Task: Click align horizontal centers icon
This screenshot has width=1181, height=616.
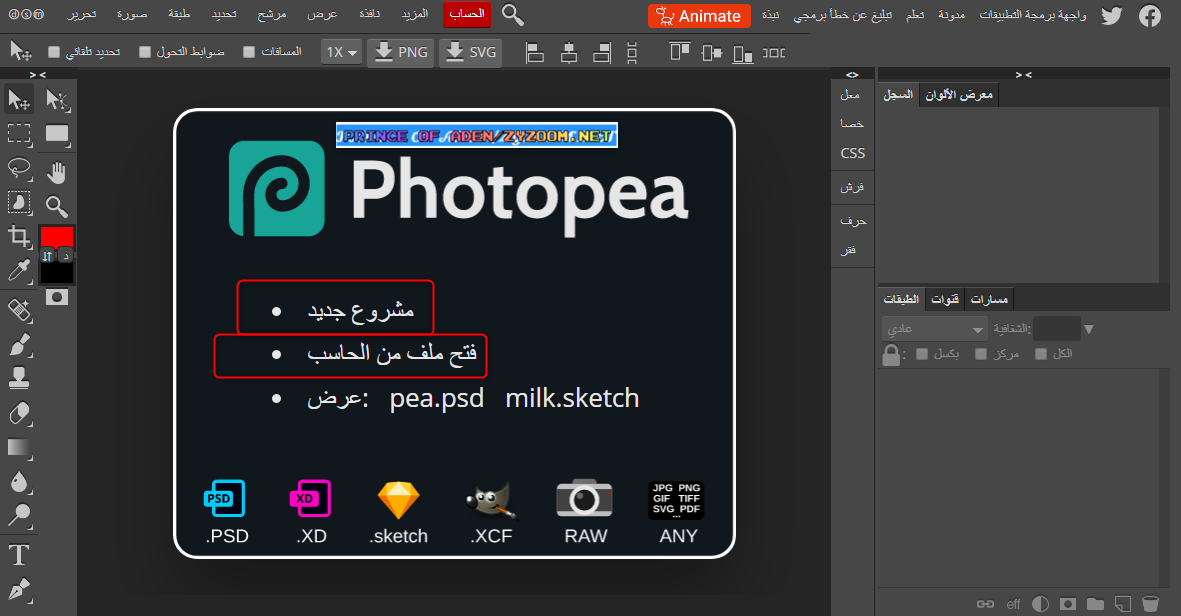Action: pos(569,53)
